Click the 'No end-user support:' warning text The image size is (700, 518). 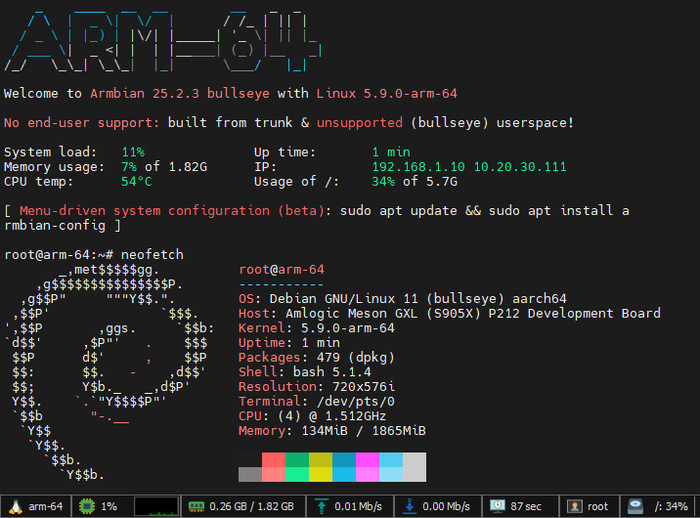(82, 123)
